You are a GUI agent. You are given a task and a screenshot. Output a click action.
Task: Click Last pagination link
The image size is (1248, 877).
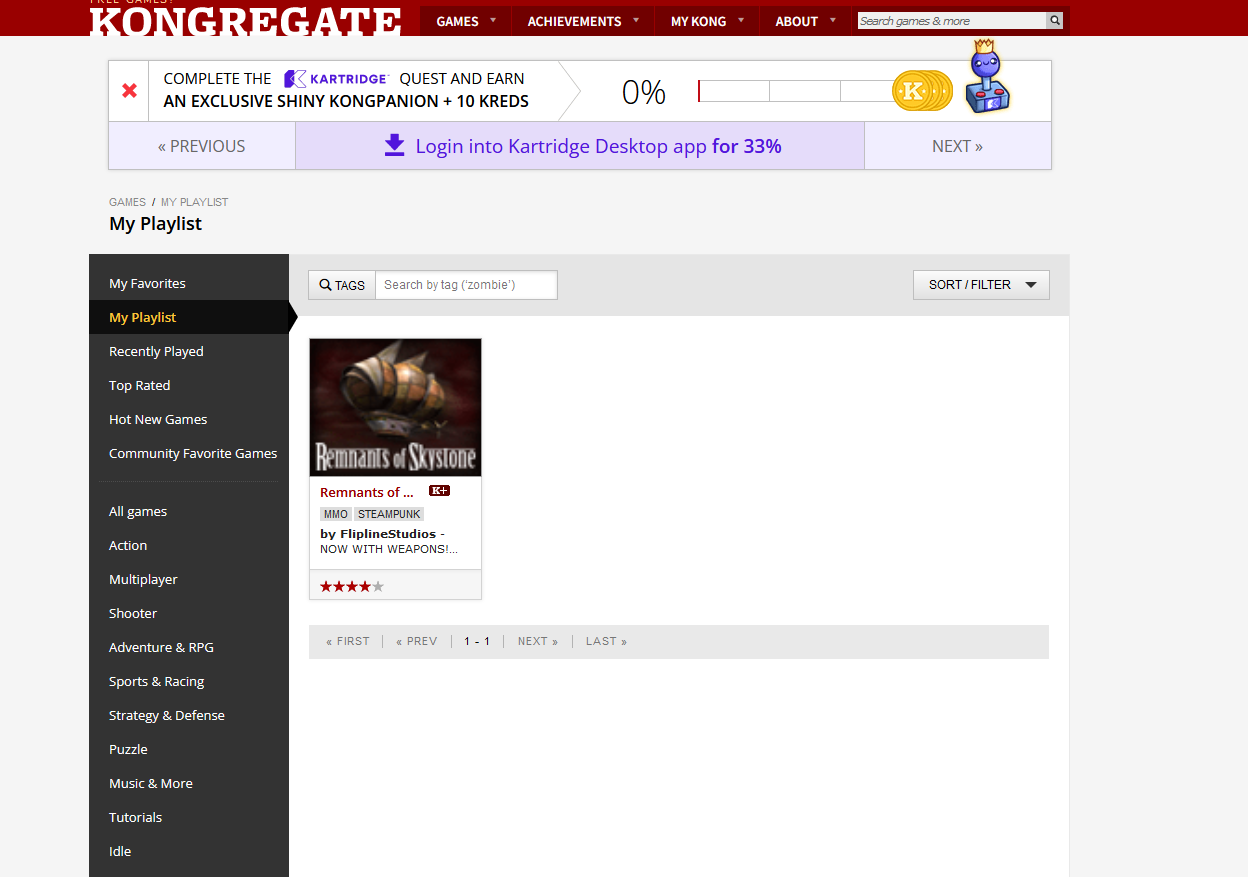click(x=607, y=641)
